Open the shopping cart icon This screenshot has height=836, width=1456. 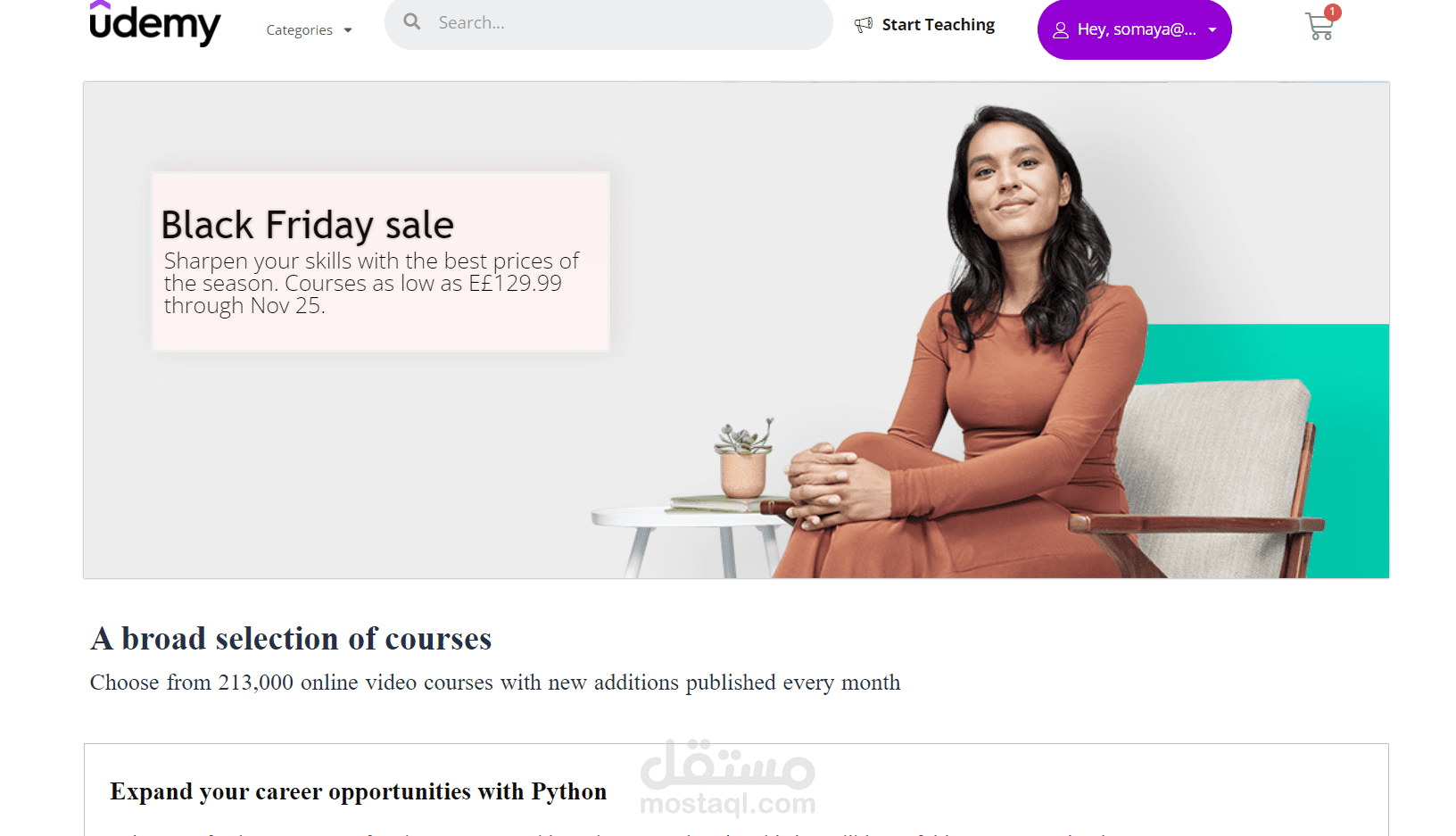[1319, 27]
